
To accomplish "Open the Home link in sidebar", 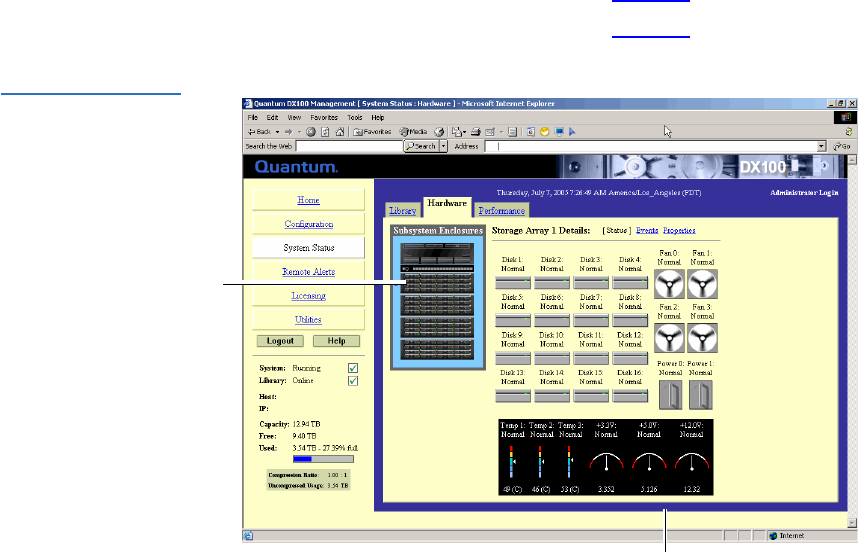I will (309, 200).
